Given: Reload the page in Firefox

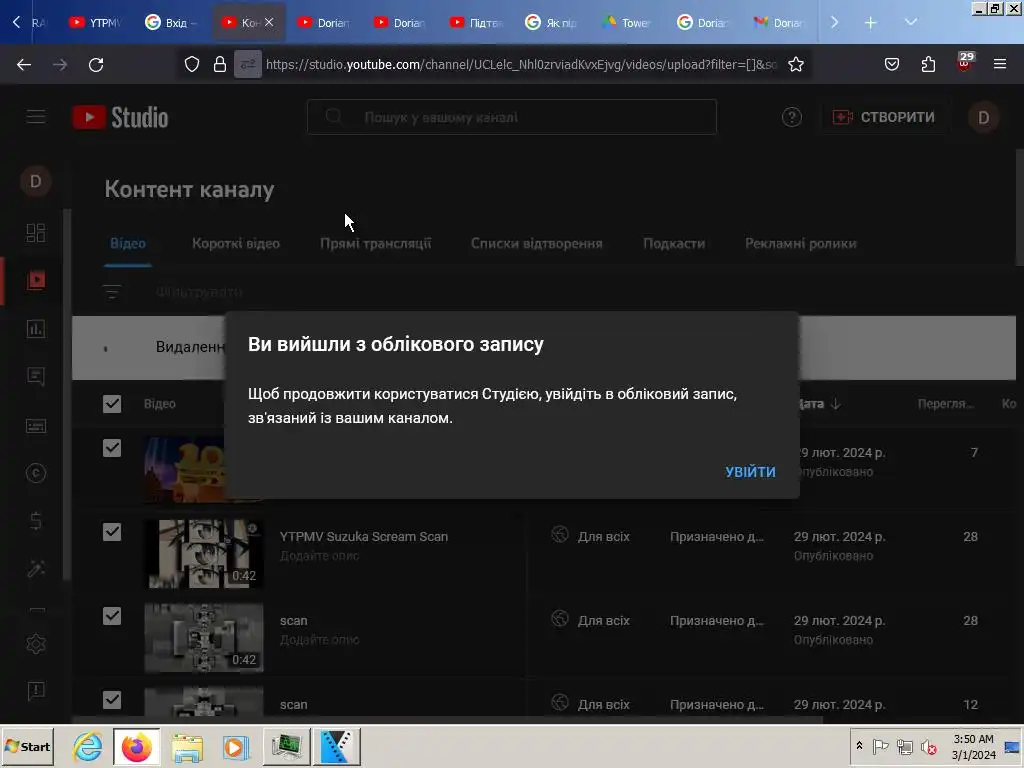Looking at the screenshot, I should (96, 65).
